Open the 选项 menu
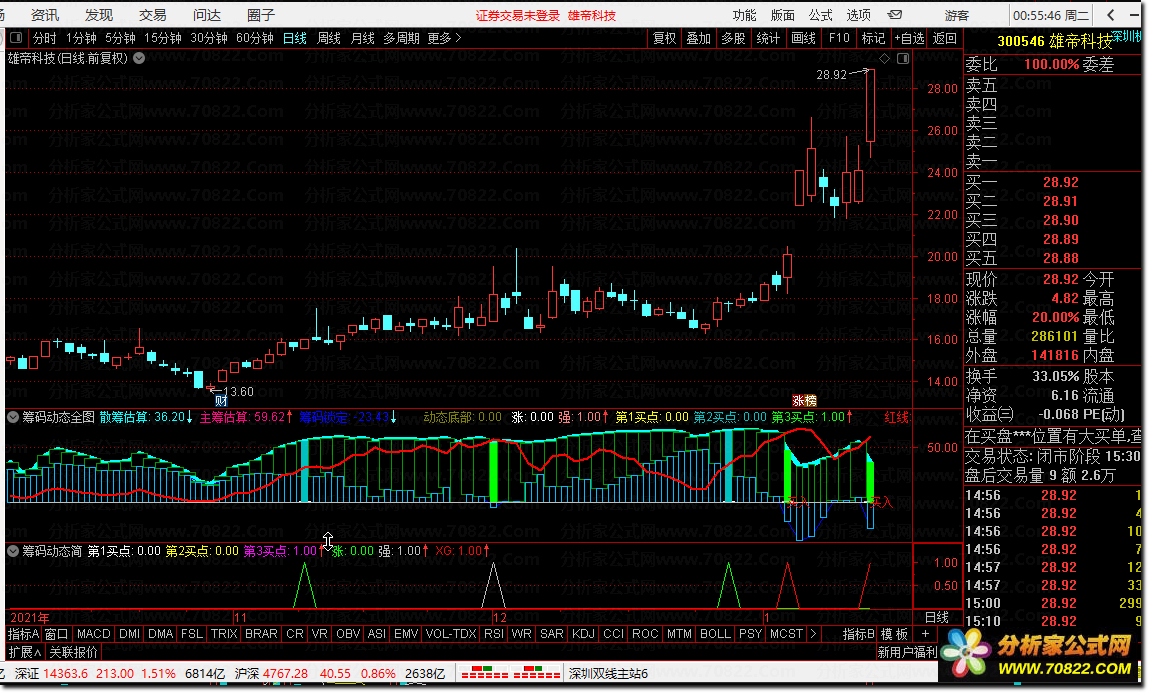This screenshot has width=1150, height=693. [859, 15]
